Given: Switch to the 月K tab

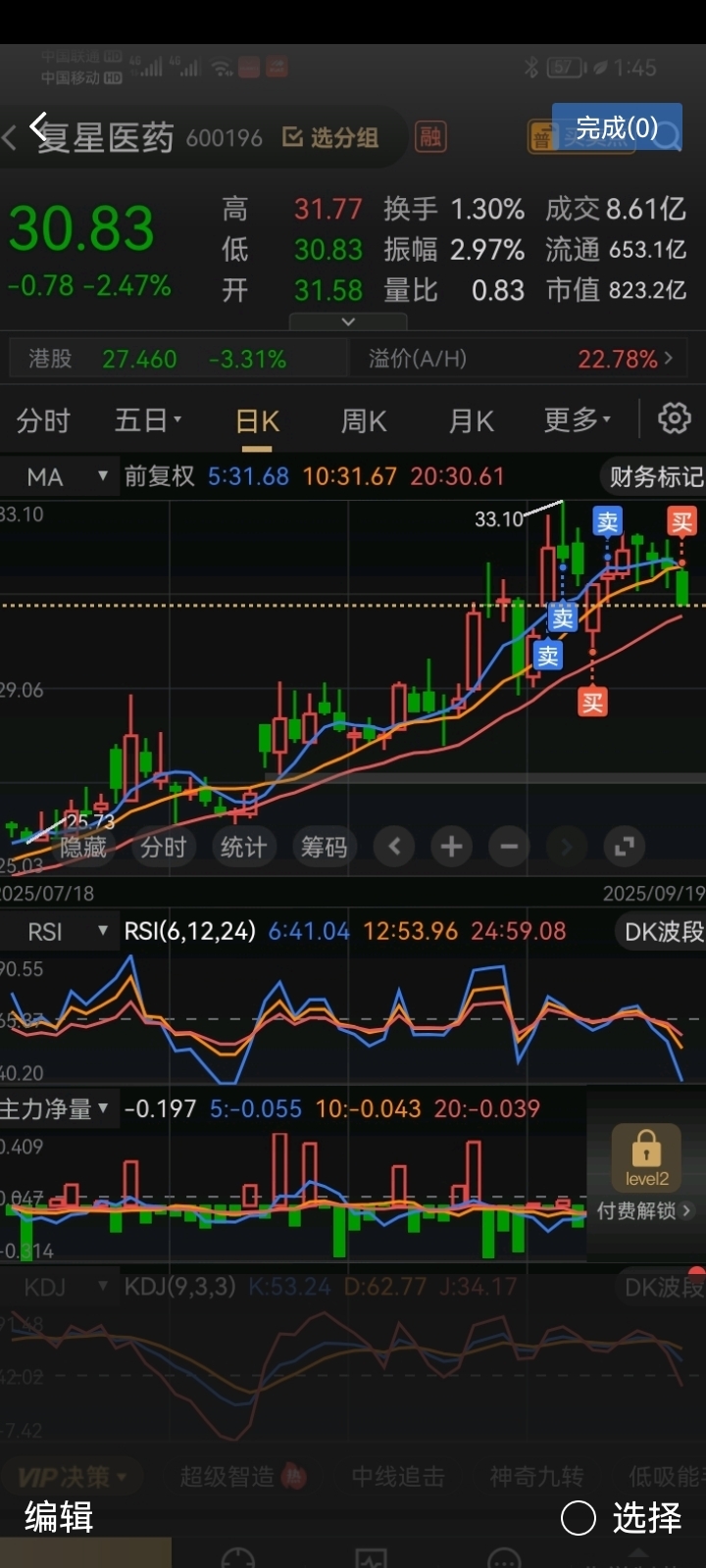Looking at the screenshot, I should pos(472,421).
